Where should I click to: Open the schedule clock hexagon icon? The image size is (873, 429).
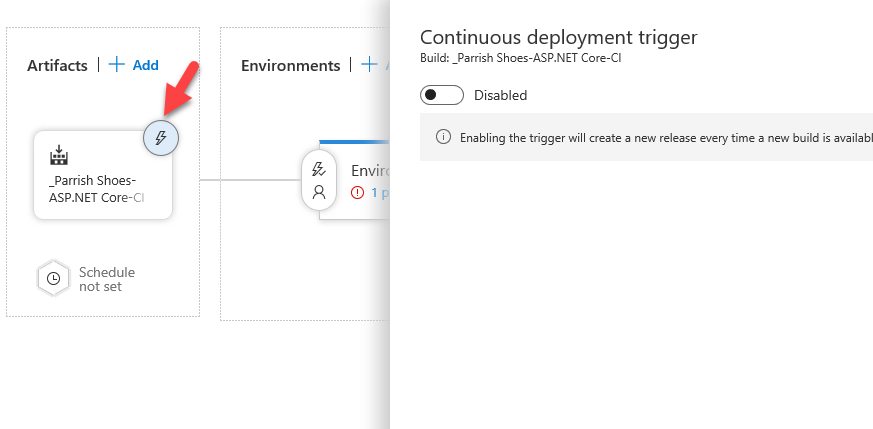[53, 278]
